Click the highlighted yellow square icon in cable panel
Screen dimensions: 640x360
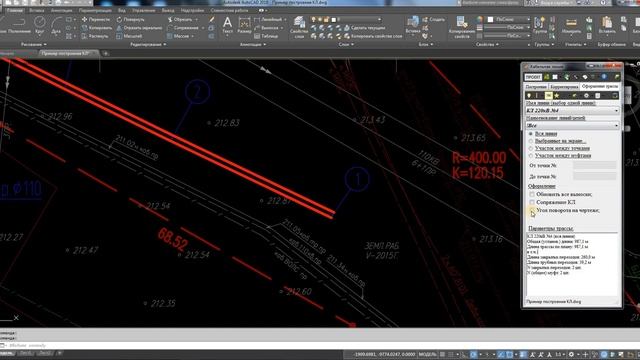pyautogui.click(x=549, y=96)
